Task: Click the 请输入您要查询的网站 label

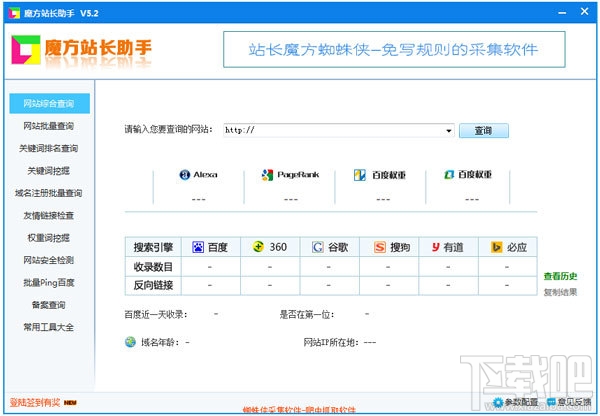Action: point(168,130)
